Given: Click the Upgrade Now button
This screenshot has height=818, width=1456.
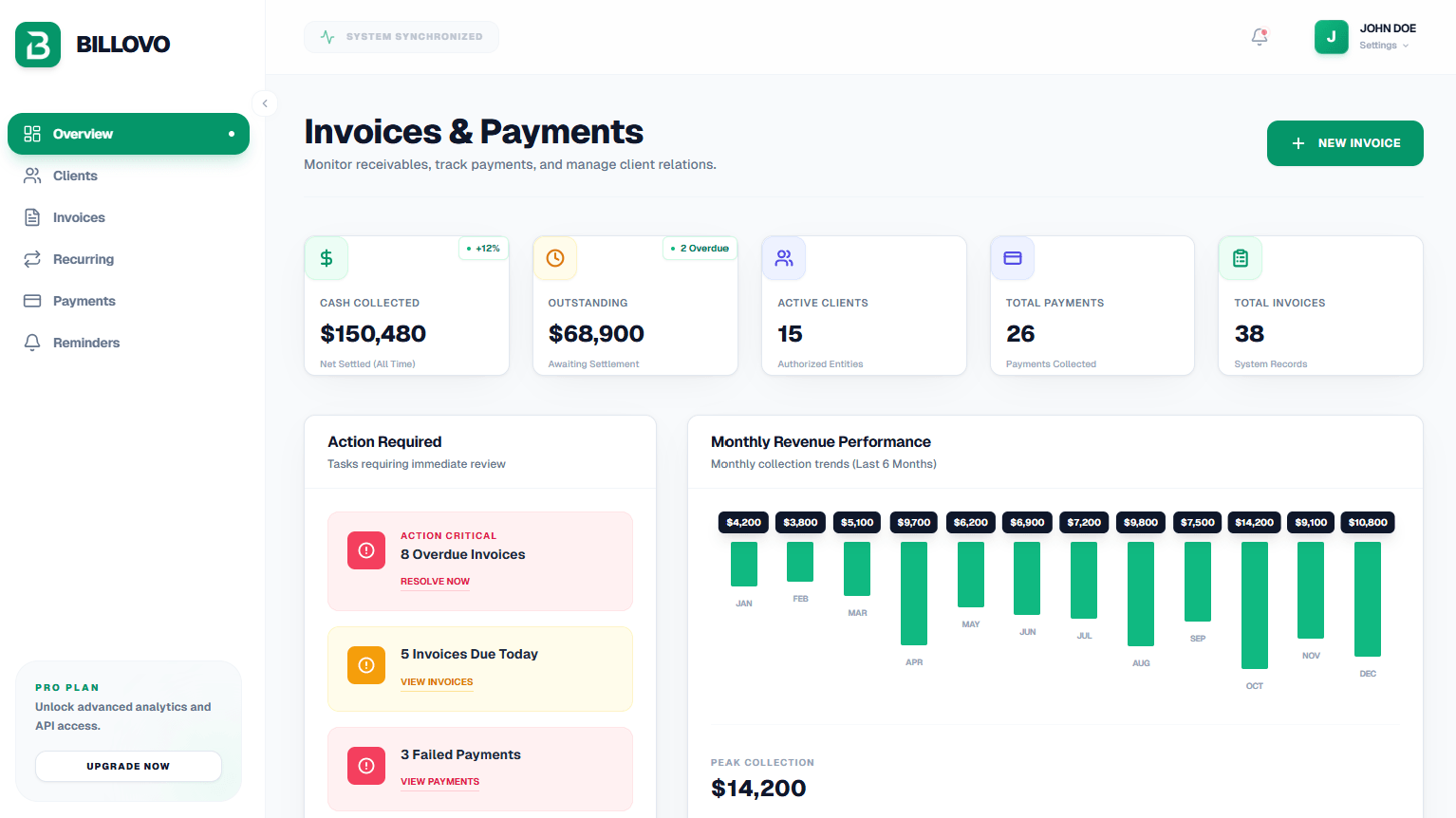Looking at the screenshot, I should [128, 766].
